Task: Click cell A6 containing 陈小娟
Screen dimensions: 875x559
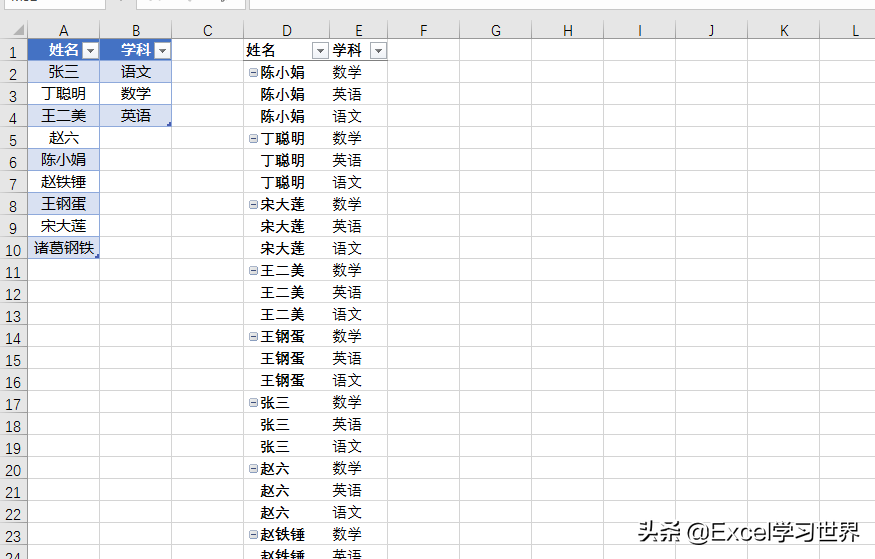Action: click(x=64, y=160)
